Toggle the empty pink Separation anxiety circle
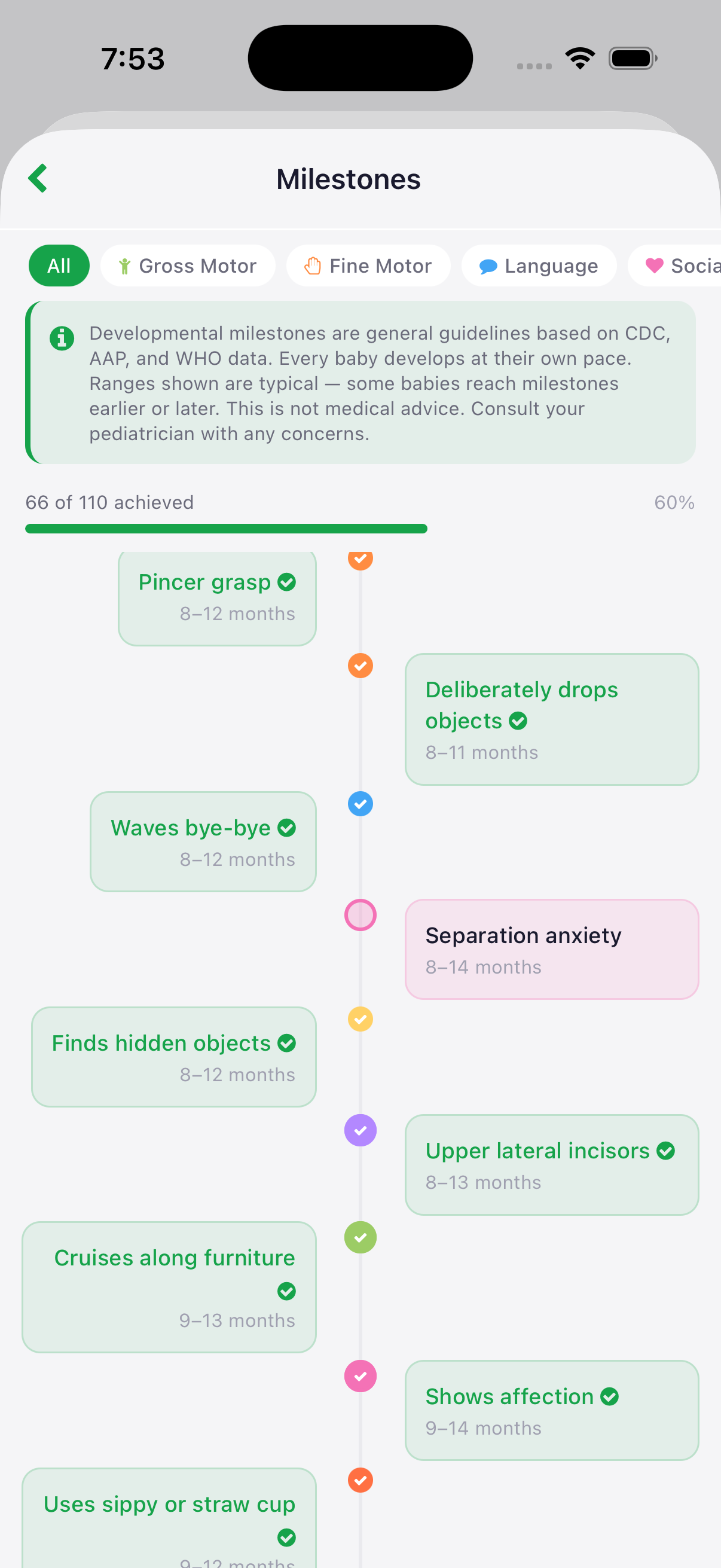Image resolution: width=721 pixels, height=1568 pixels. (360, 914)
